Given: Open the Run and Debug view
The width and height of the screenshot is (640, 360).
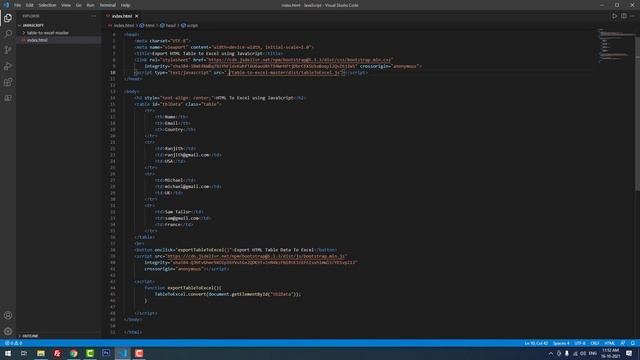Looking at the screenshot, I should point(8,66).
